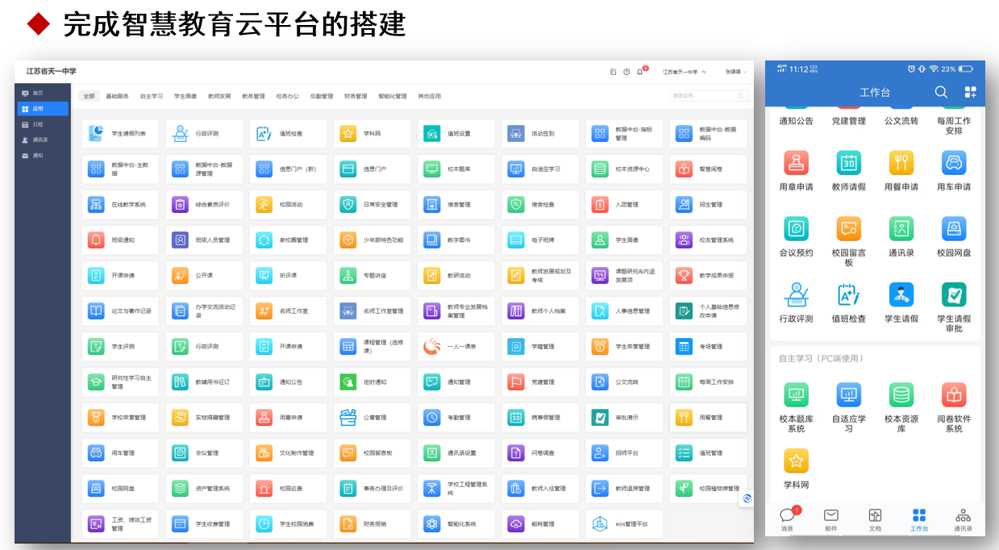Open 财务报销 app card

(x=372, y=524)
